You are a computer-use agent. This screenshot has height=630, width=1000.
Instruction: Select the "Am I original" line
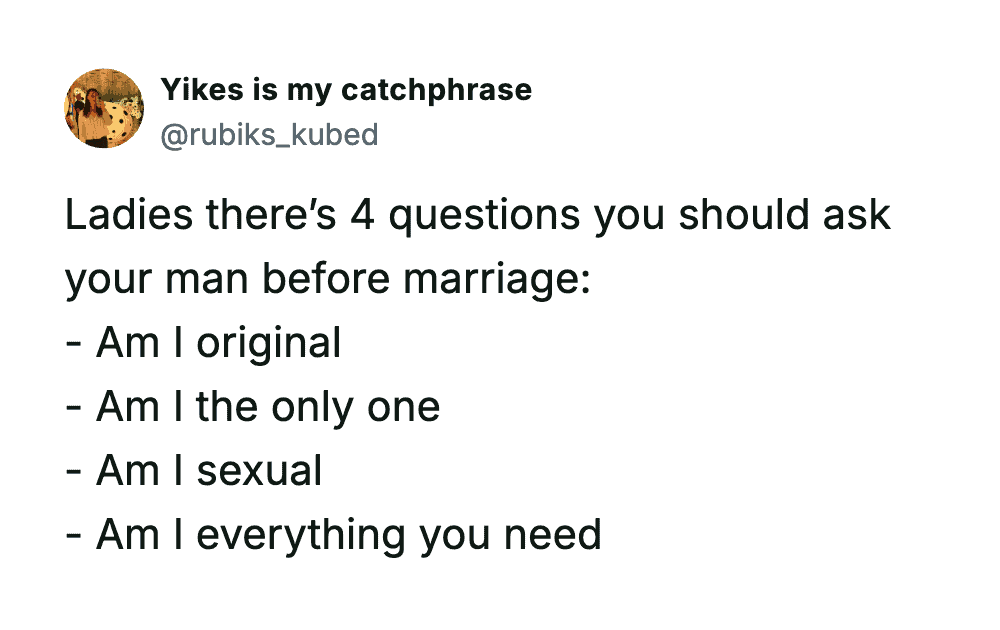(x=203, y=344)
